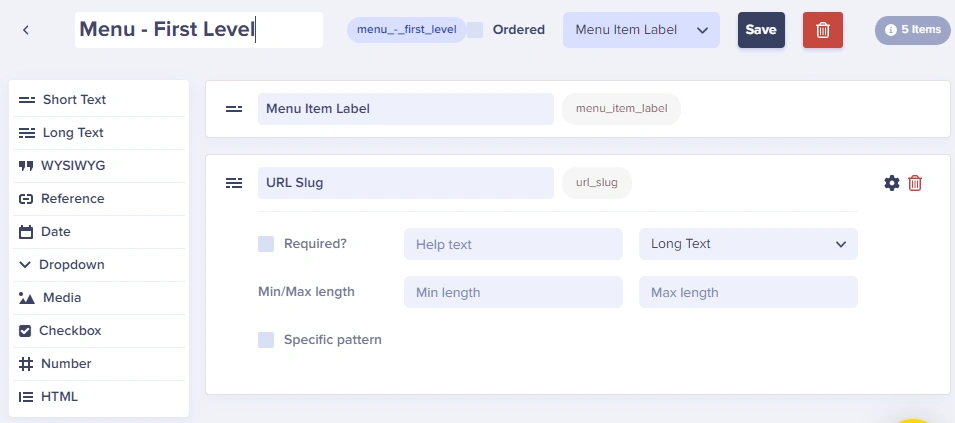
Task: Add a Reference field type
Action: click(x=99, y=198)
